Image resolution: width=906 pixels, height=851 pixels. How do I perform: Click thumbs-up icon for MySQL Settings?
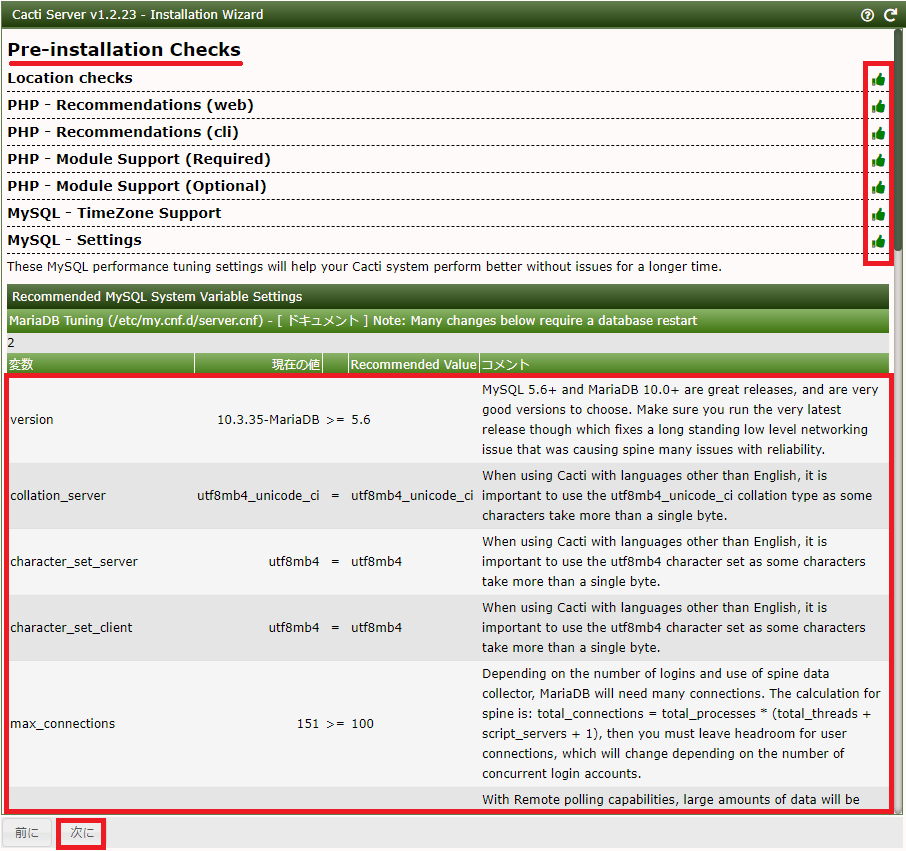pos(878,241)
